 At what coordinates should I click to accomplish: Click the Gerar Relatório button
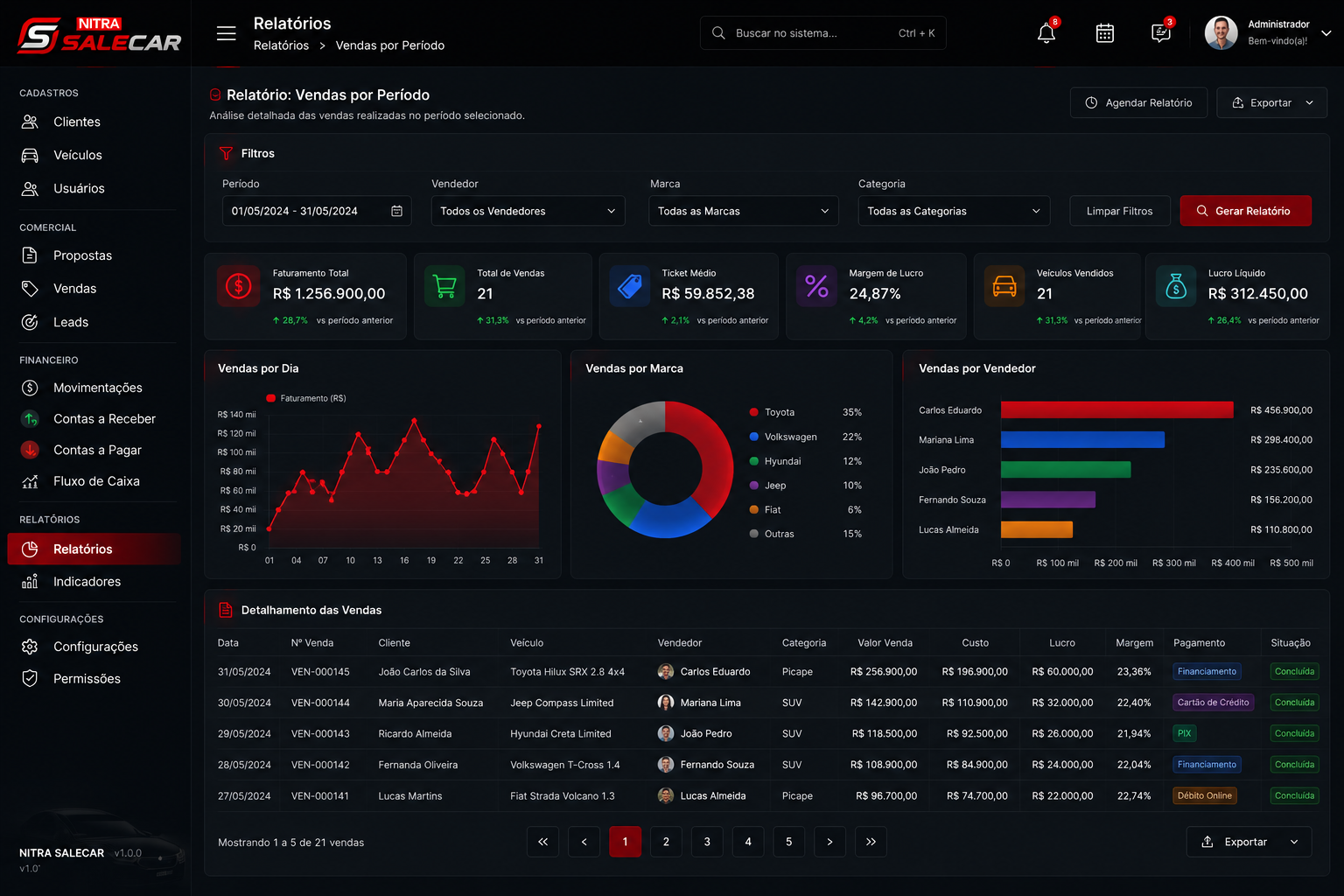1245,211
